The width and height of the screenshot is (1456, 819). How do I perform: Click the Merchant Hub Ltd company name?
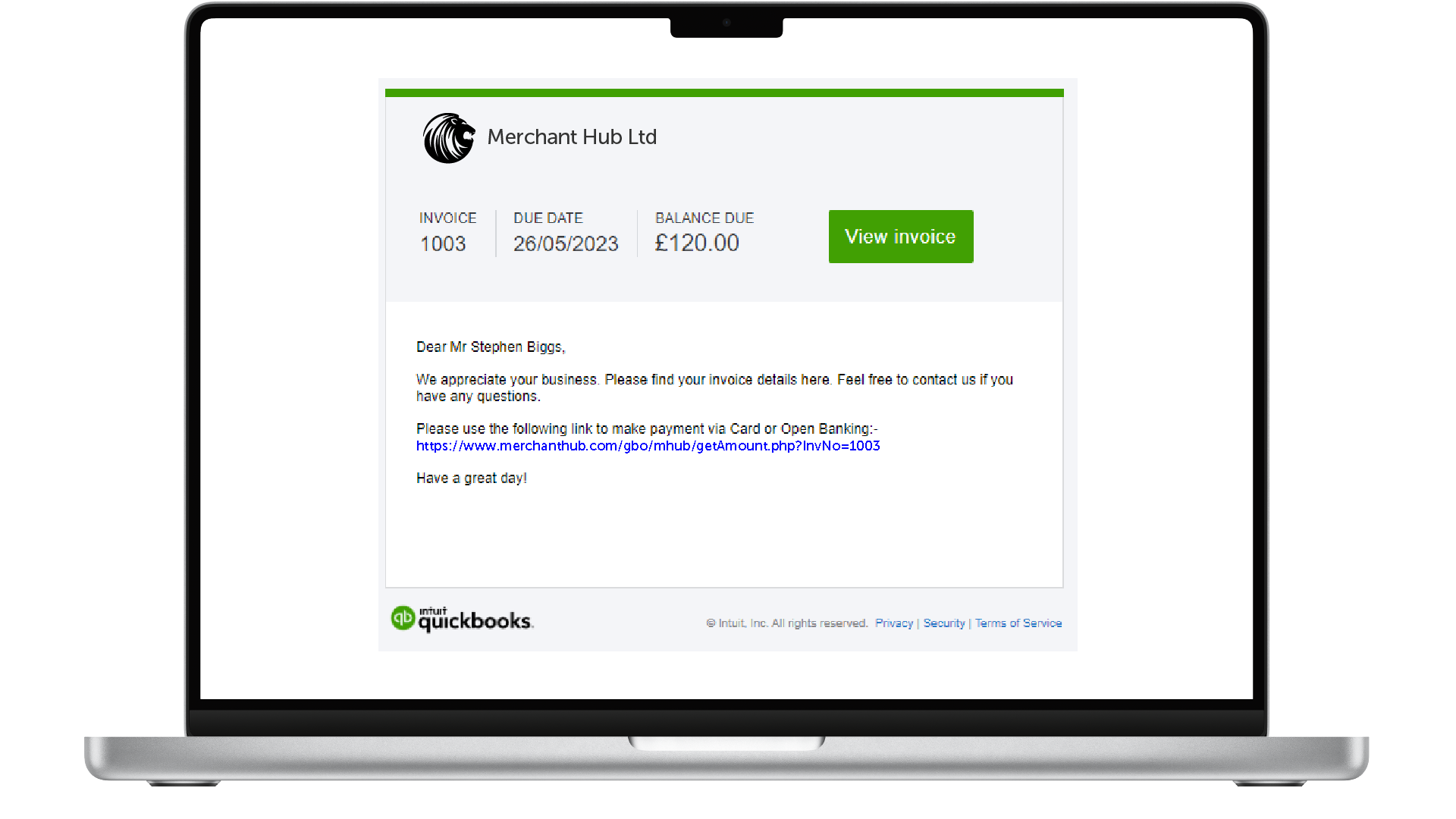pyautogui.click(x=572, y=137)
